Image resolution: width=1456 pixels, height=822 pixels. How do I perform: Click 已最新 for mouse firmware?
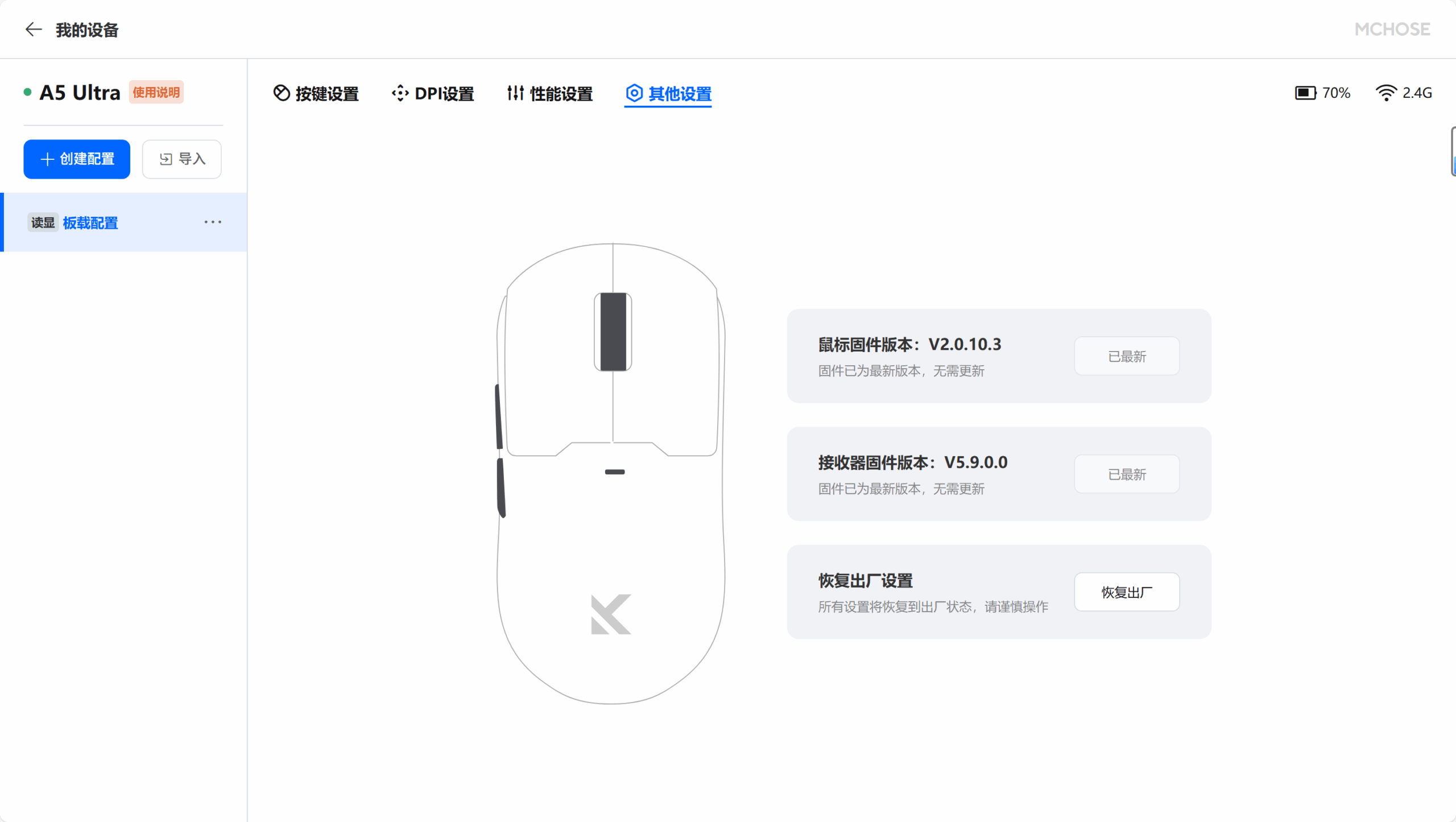(1126, 356)
